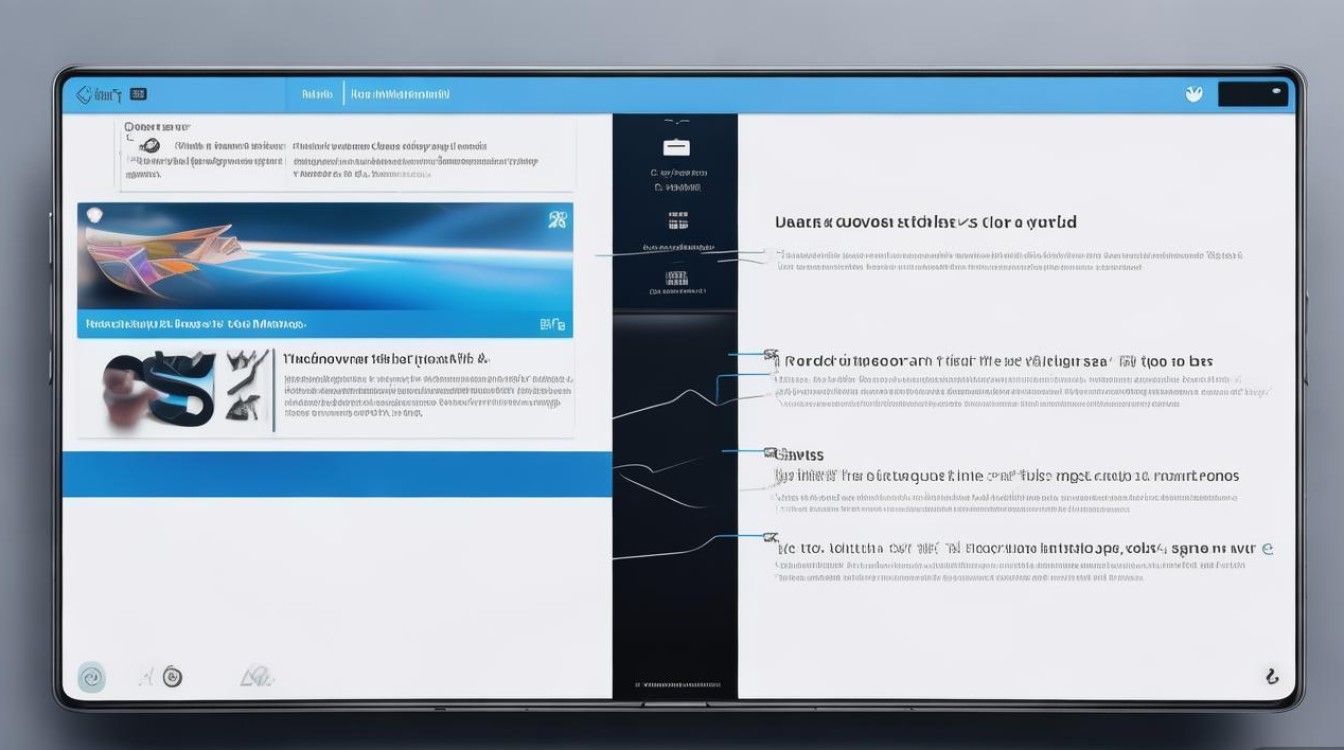Viewport: 1344px width, 750px height.
Task: Toggle the checkbox before the last right-panel heading
Action: (x=768, y=538)
